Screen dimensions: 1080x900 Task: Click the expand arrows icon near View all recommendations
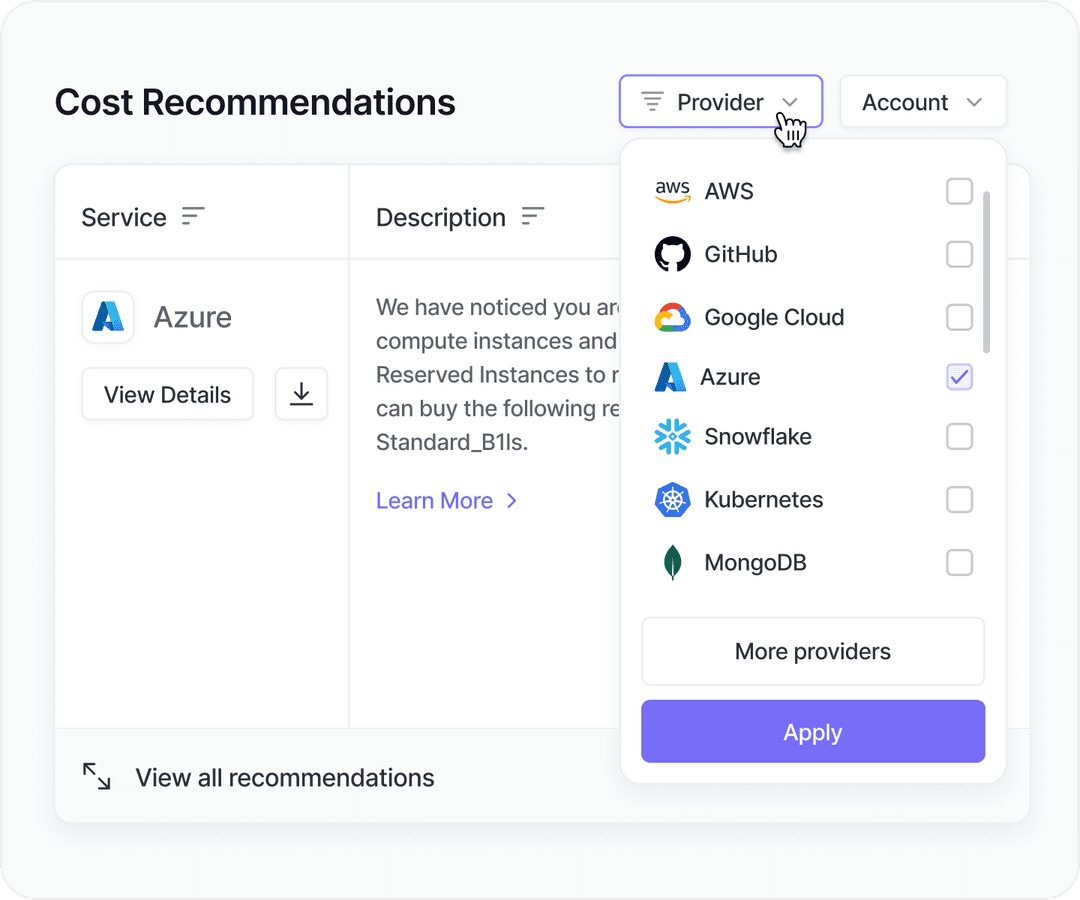pos(97,777)
